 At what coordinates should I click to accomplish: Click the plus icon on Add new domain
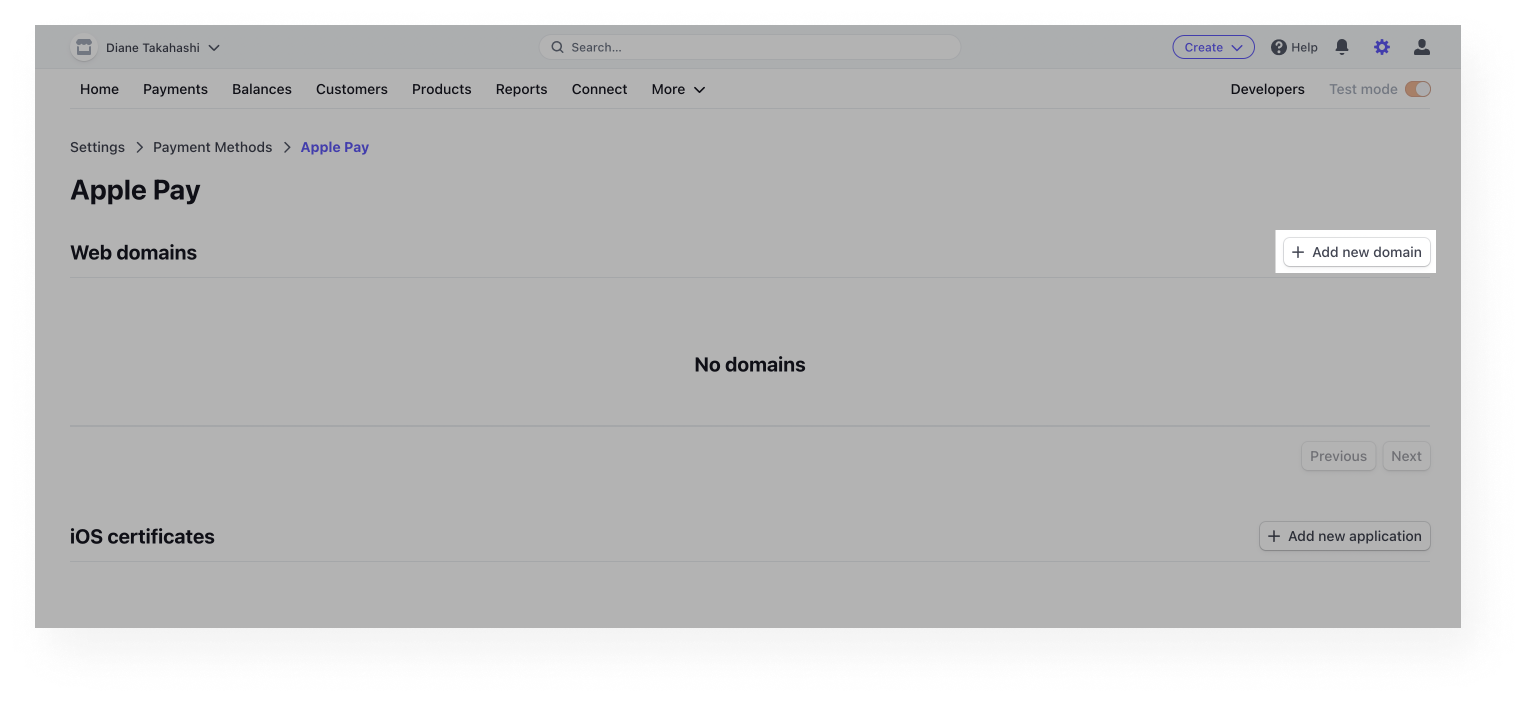1298,252
